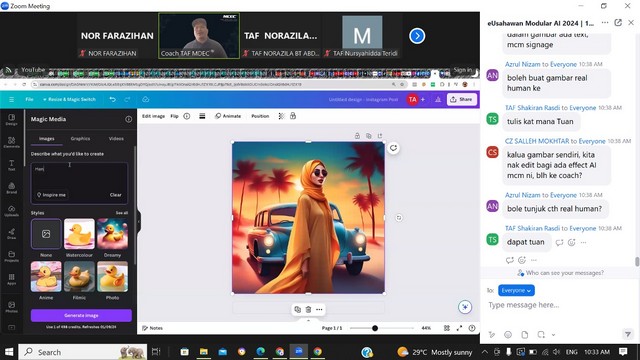
Task: Click the next participants arrow button
Action: coord(417,36)
